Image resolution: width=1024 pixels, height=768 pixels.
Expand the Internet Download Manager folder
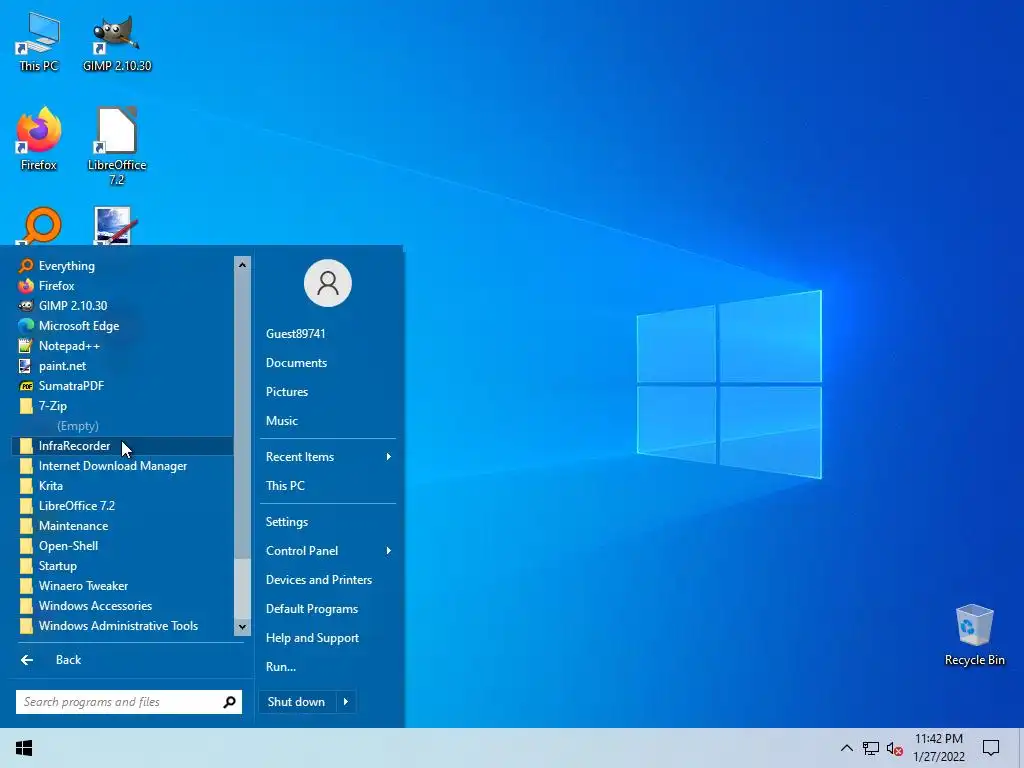tap(123, 466)
